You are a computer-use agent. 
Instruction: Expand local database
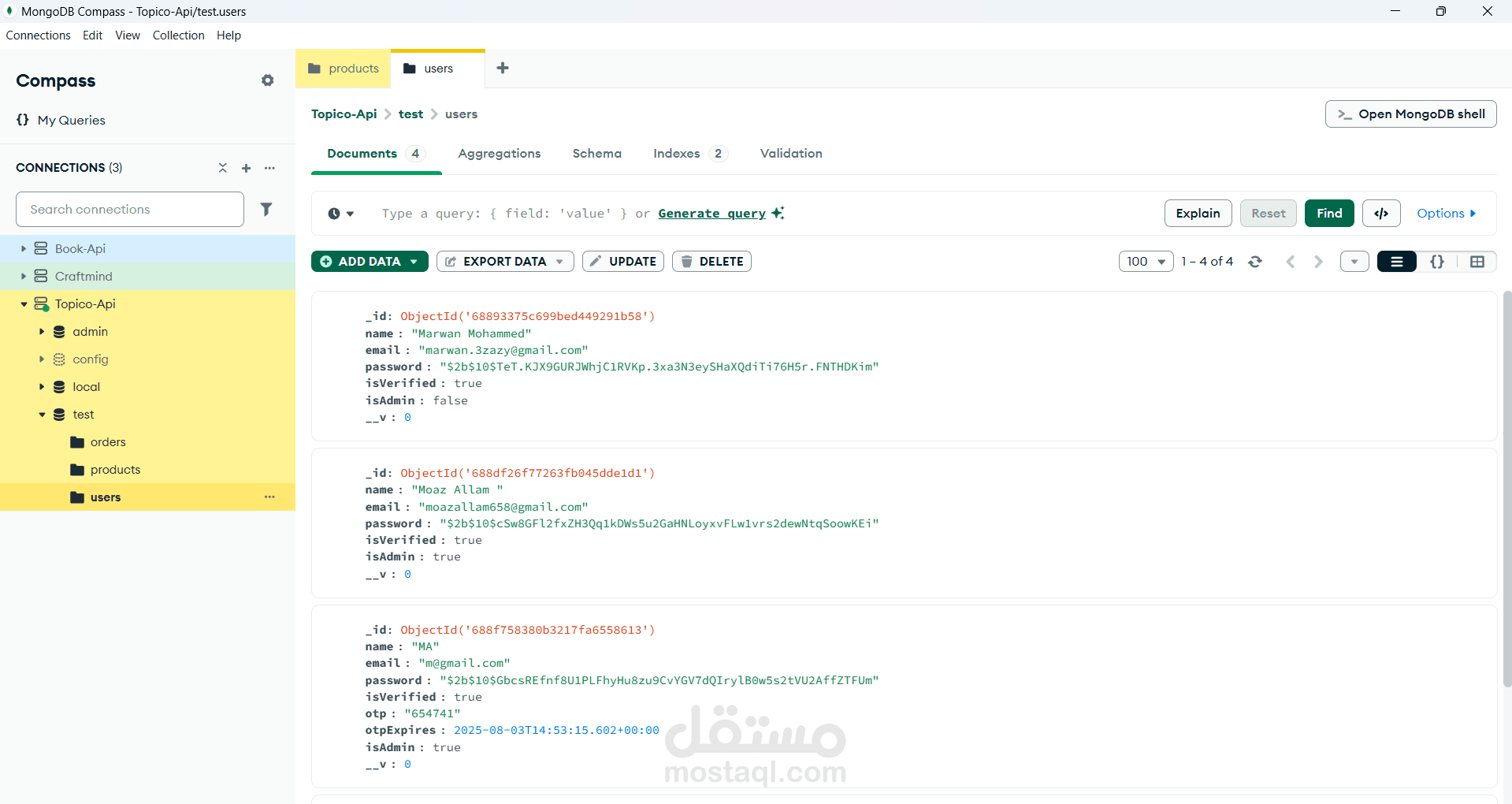(x=42, y=387)
